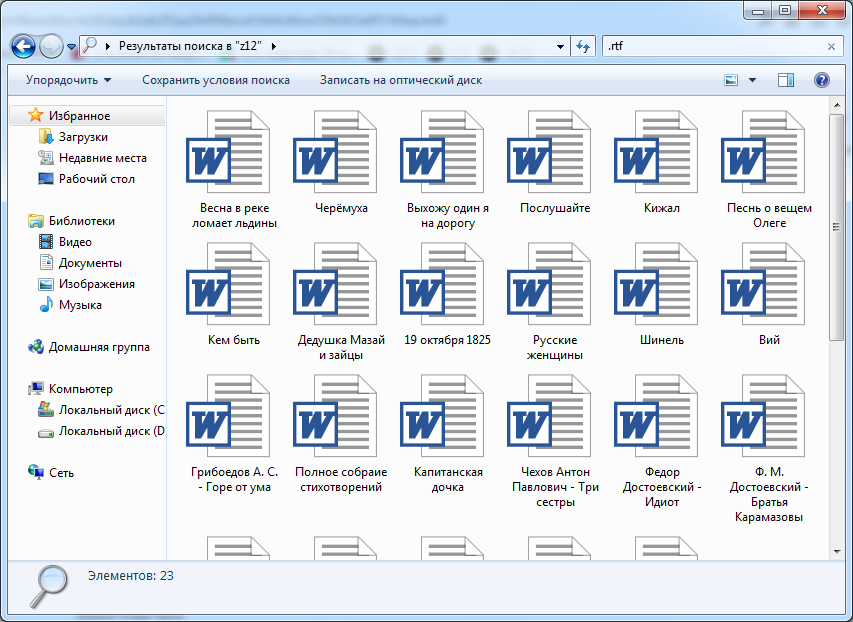
Task: Open Загрузки folder in sidebar
Action: click(73, 137)
